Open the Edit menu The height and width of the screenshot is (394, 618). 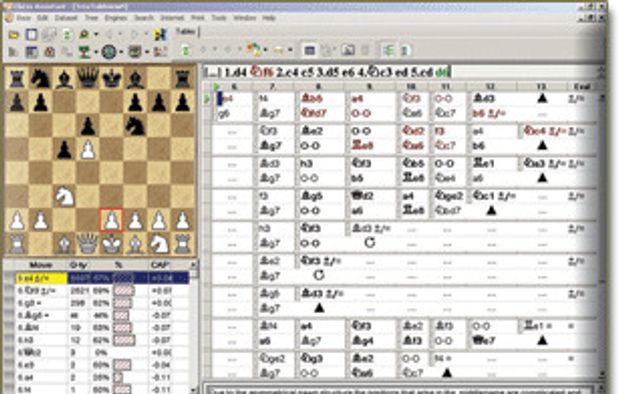42,18
